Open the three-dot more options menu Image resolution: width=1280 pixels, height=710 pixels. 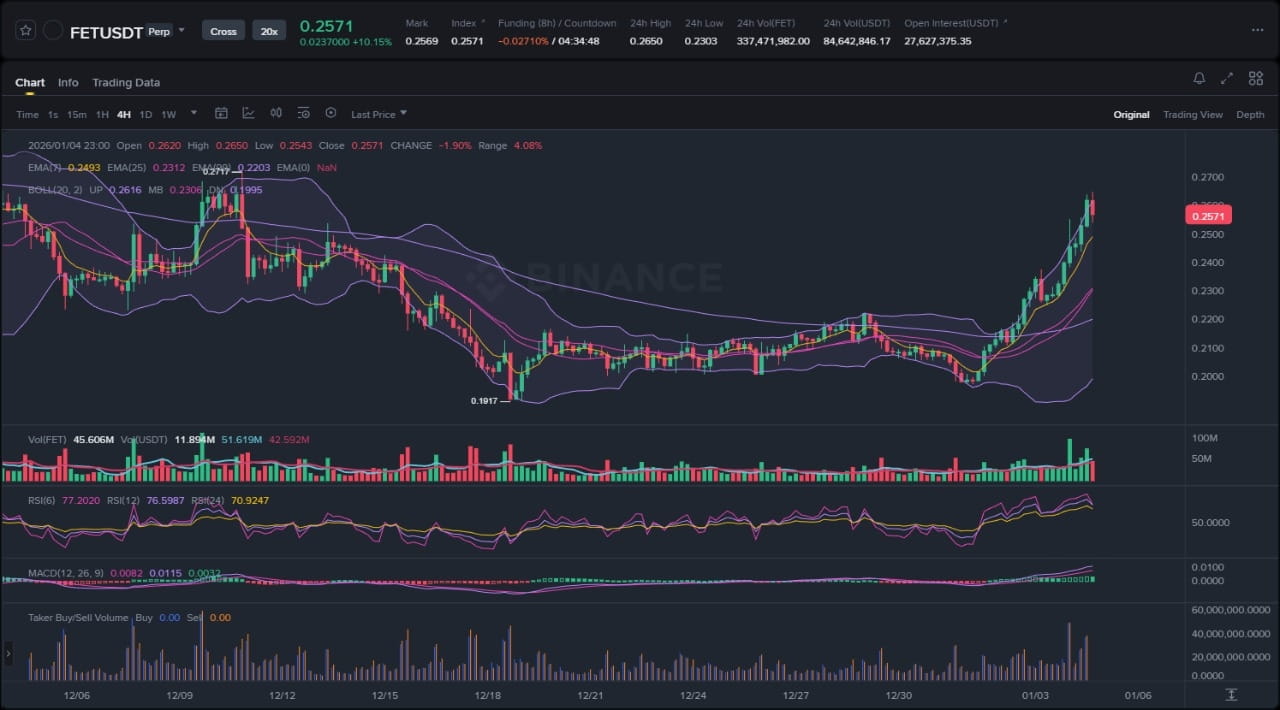pos(1257,30)
